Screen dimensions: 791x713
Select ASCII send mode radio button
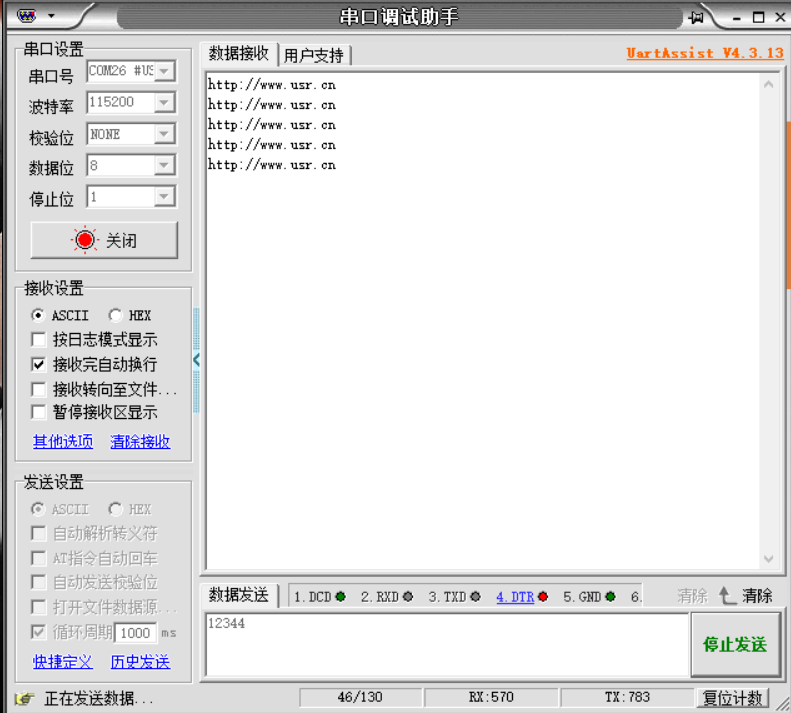pyautogui.click(x=38, y=509)
